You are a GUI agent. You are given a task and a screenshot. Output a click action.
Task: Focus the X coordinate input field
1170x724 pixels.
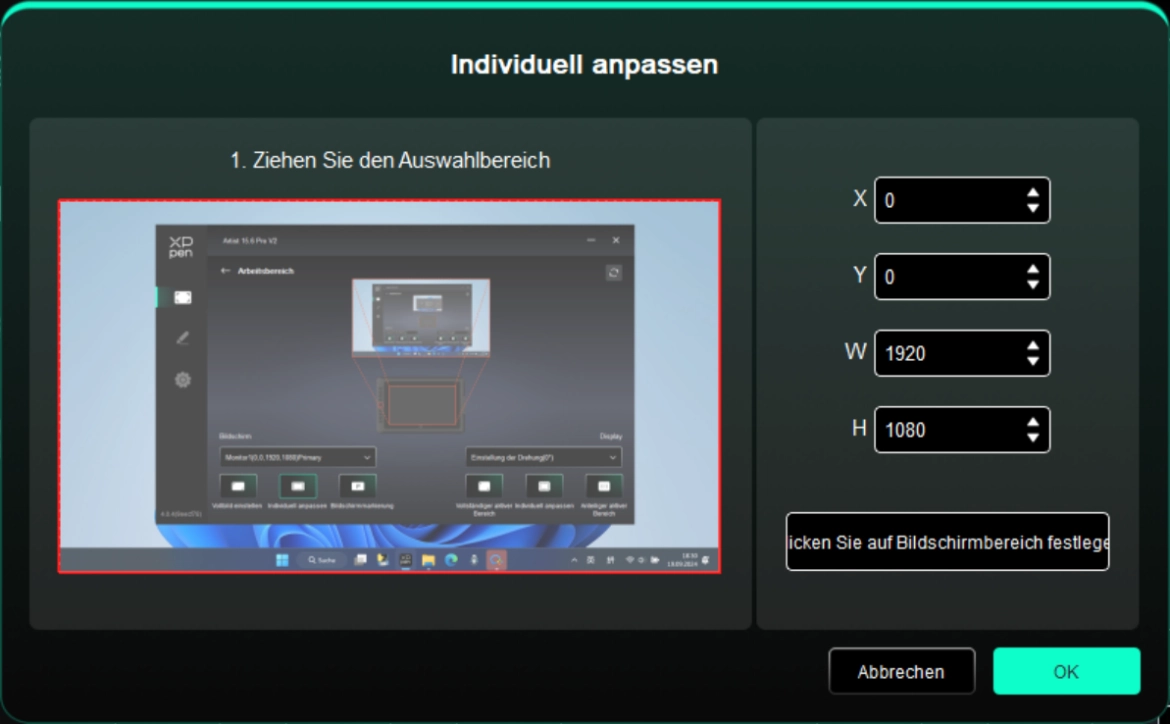pyautogui.click(x=945, y=201)
